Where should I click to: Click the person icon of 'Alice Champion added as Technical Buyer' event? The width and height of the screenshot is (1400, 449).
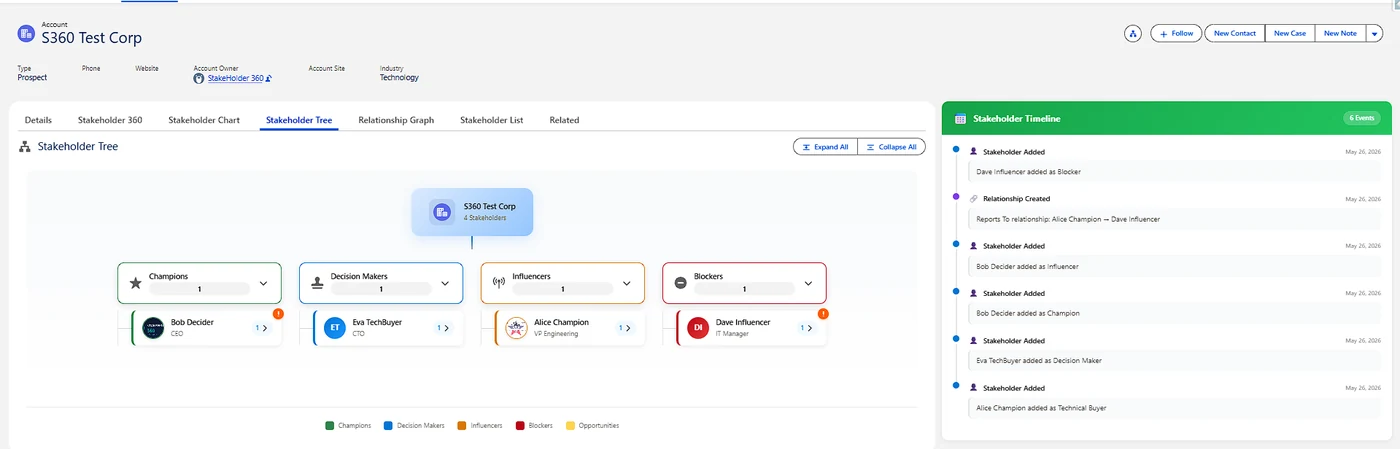[974, 388]
